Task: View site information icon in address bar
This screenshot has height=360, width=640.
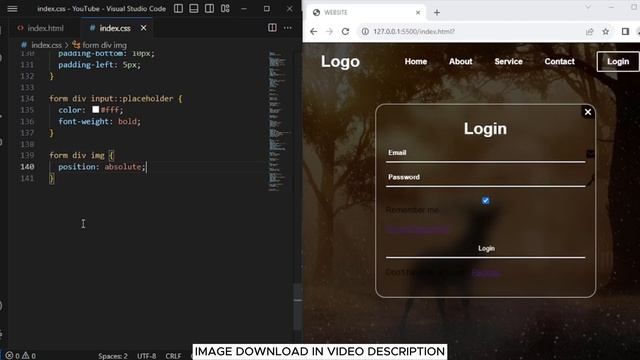Action: (x=365, y=31)
